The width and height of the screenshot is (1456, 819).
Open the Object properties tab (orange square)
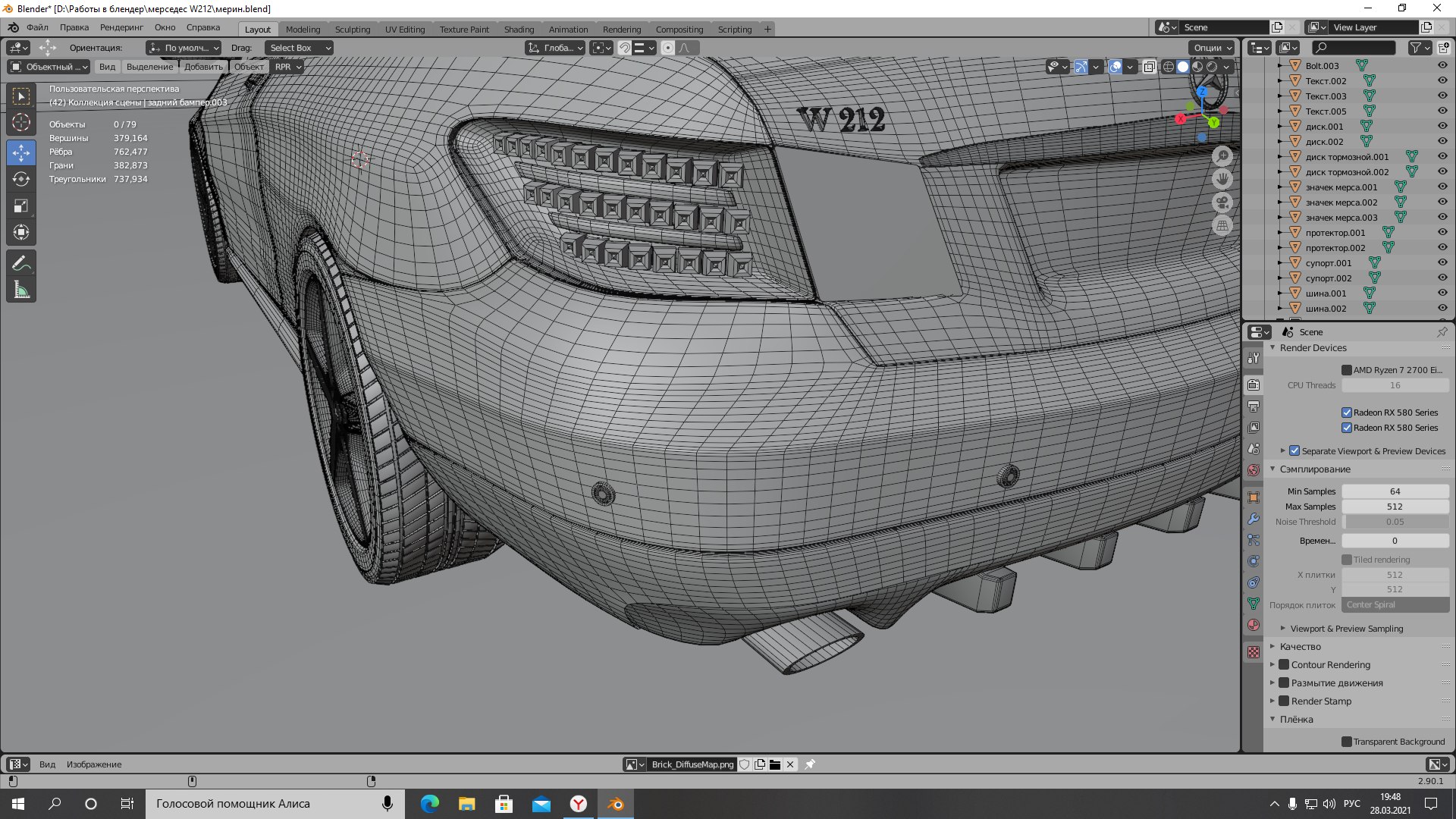click(x=1254, y=497)
